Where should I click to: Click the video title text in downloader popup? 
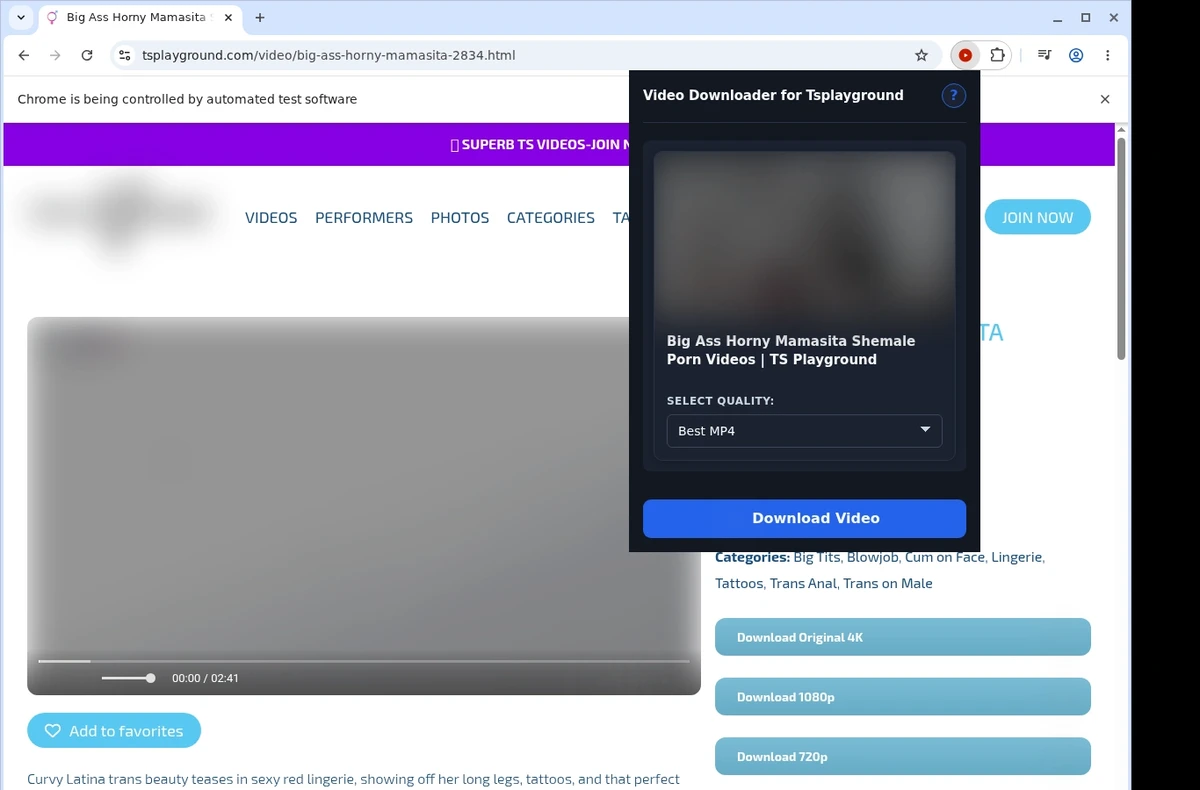tap(791, 350)
